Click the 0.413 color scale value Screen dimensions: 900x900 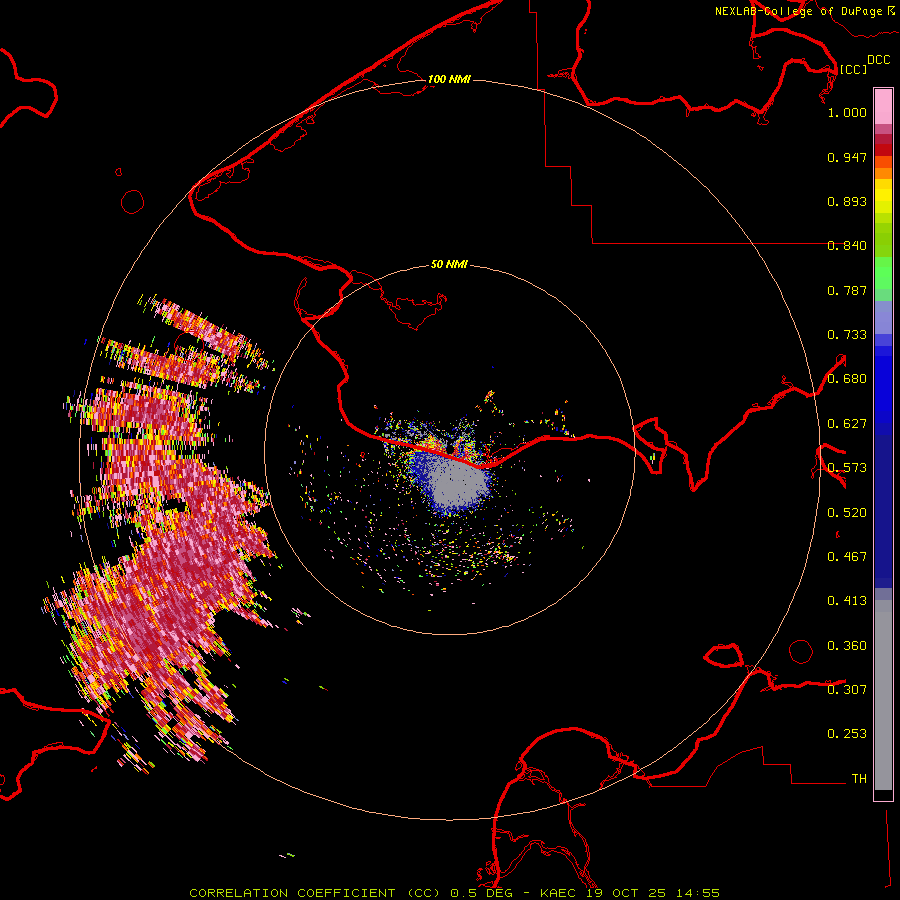pos(847,601)
